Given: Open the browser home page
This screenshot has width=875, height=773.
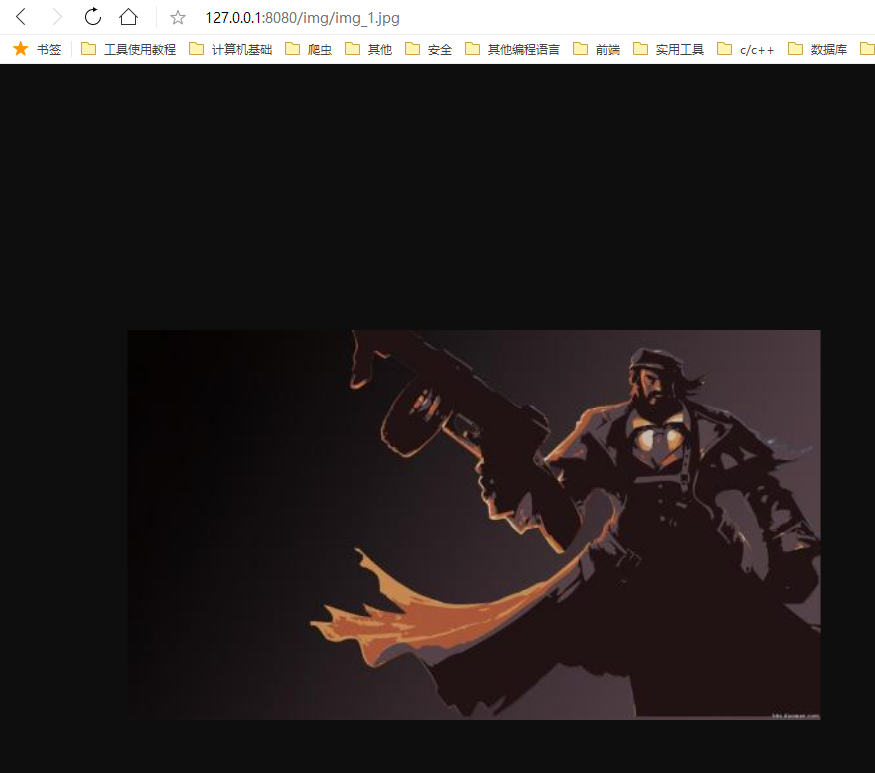Looking at the screenshot, I should pyautogui.click(x=128, y=17).
